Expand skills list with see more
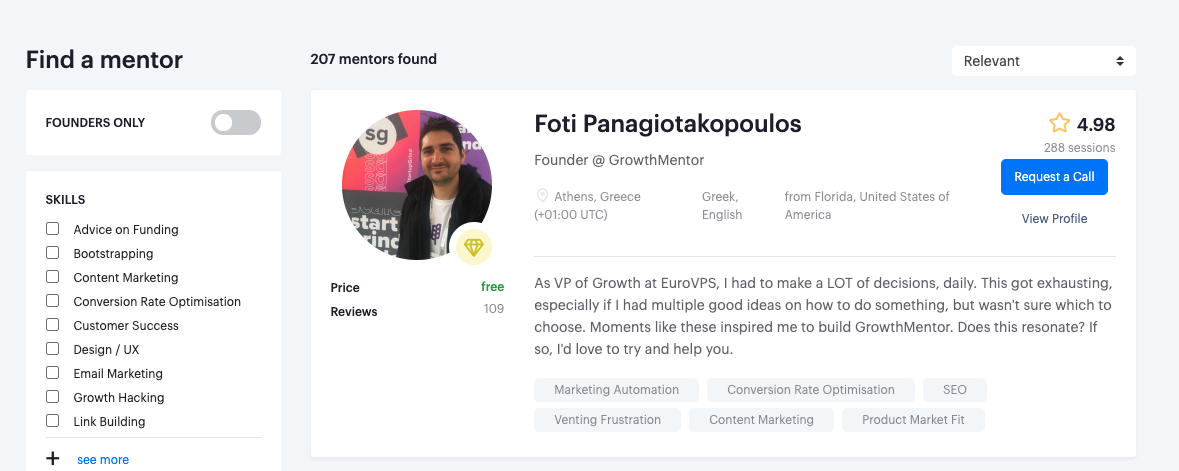The height and width of the screenshot is (471, 1179). (103, 460)
